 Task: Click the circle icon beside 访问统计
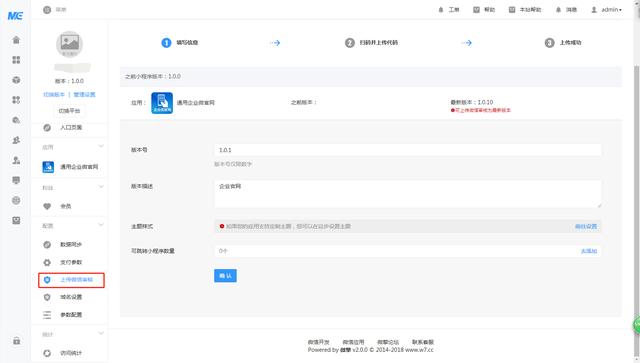[x=47, y=353]
